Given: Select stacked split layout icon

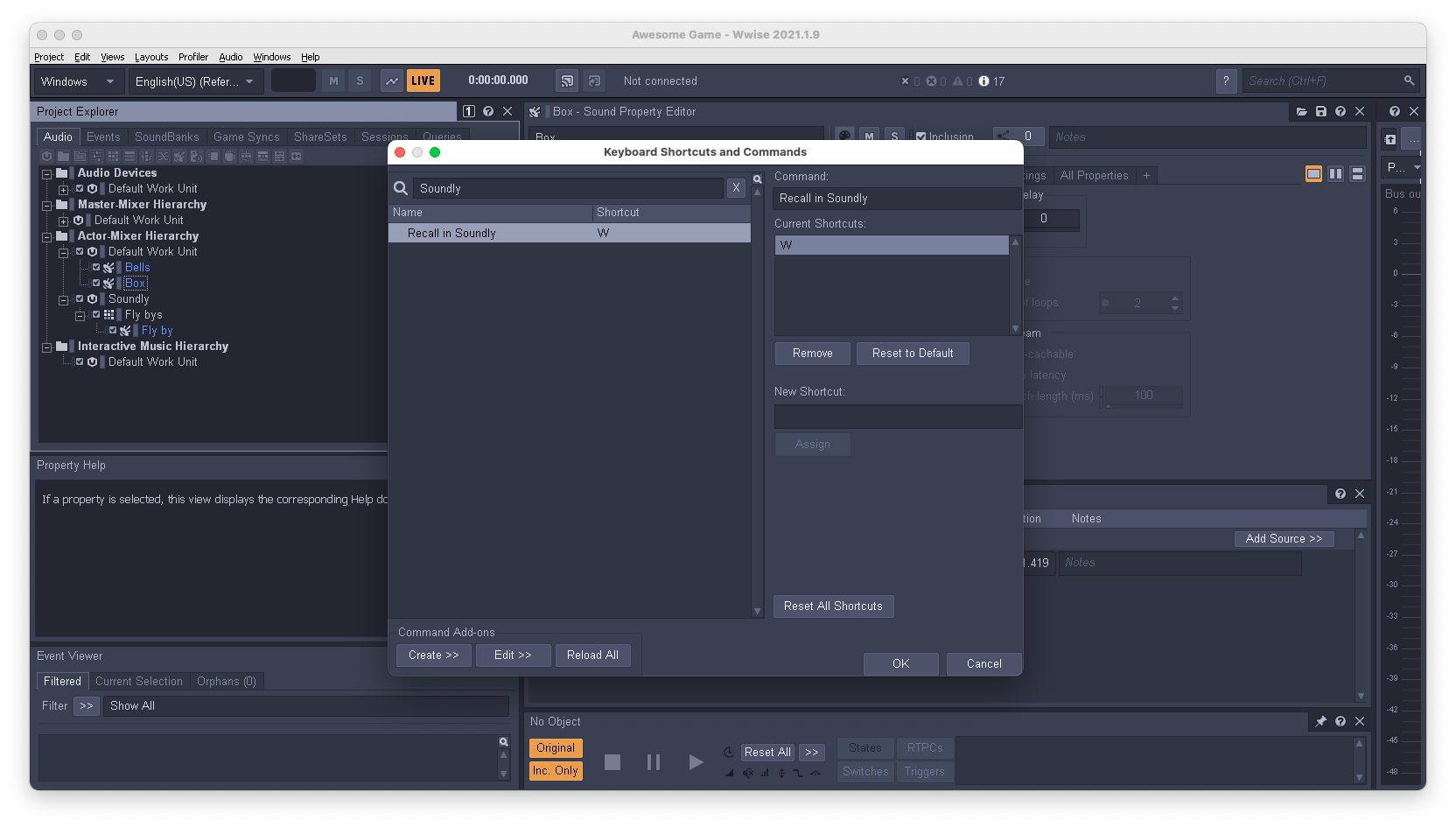Looking at the screenshot, I should point(1357,174).
